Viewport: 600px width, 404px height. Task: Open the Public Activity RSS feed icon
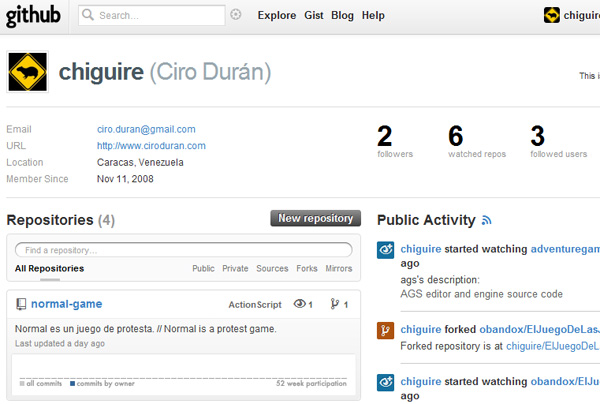[486, 220]
